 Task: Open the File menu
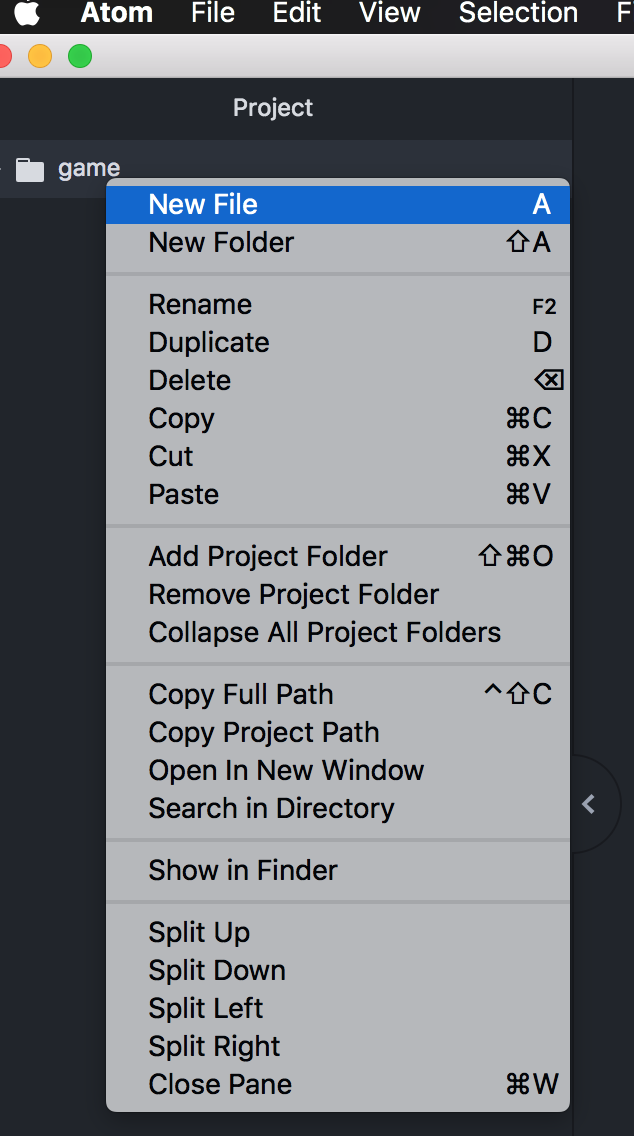213,13
